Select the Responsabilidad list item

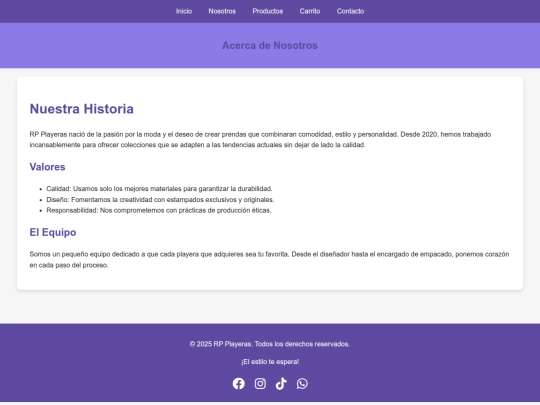point(159,210)
